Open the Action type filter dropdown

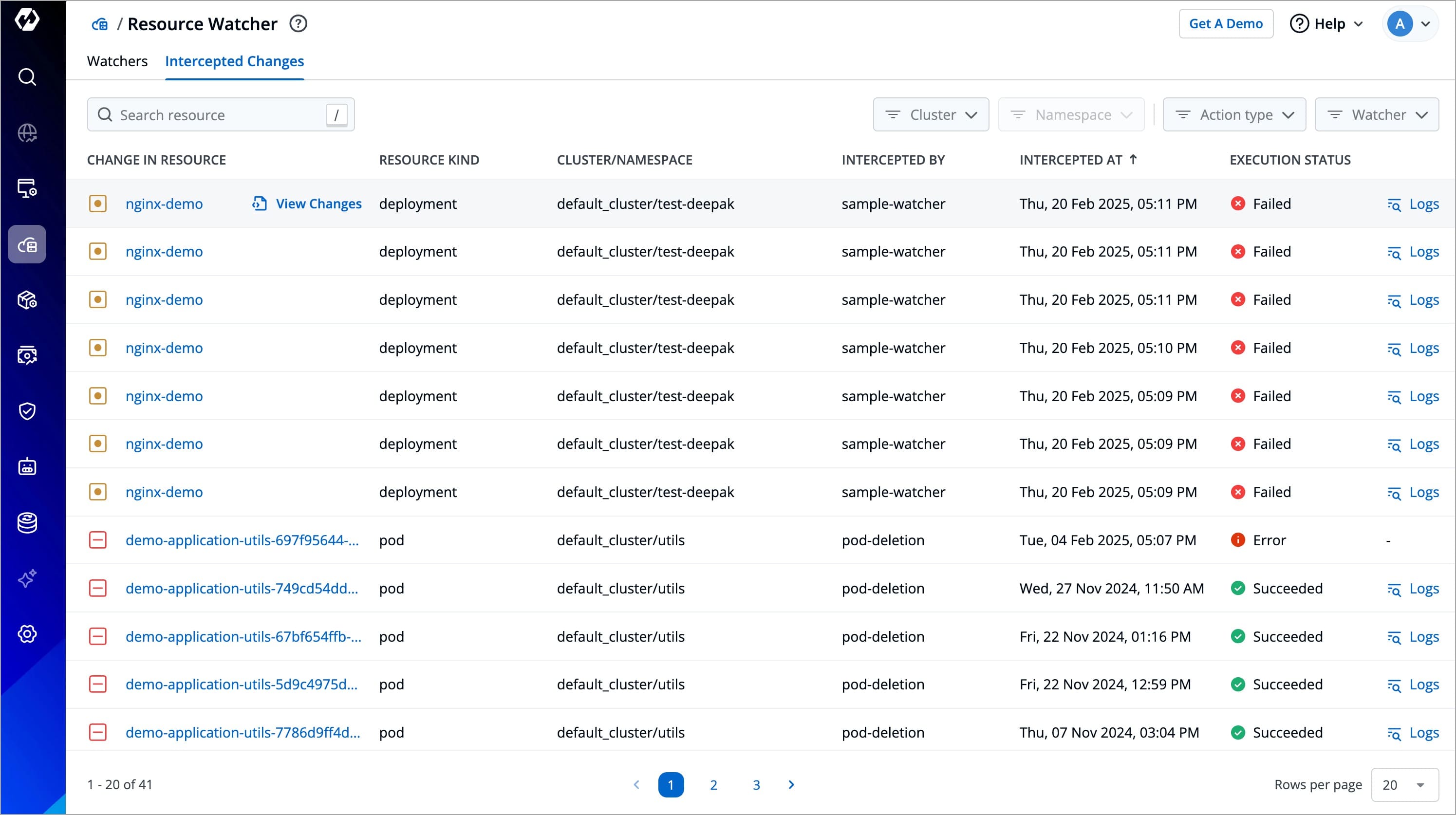pos(1234,115)
